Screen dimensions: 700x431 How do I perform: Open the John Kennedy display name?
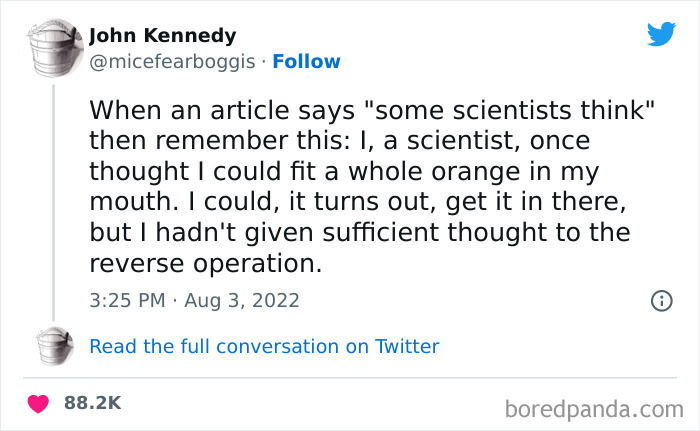tap(163, 36)
